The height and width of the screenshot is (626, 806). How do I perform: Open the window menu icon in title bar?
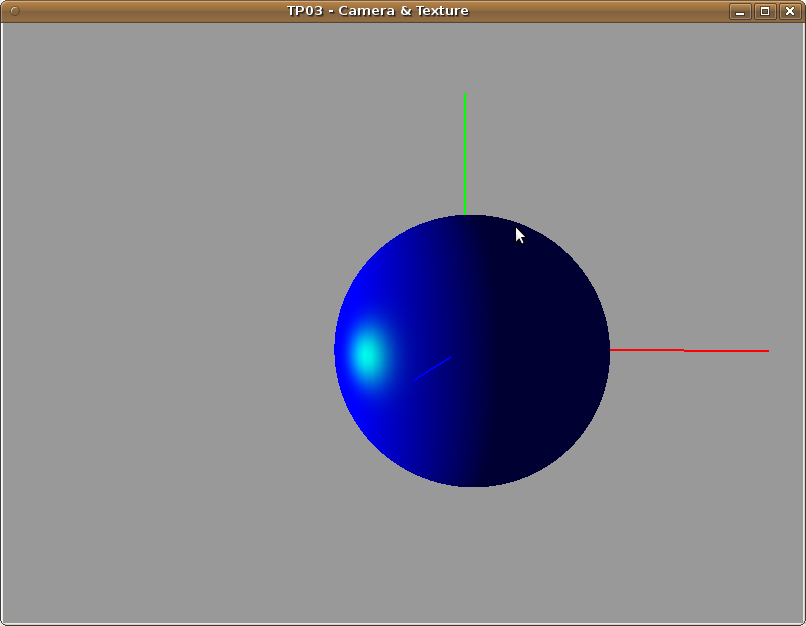(15, 11)
